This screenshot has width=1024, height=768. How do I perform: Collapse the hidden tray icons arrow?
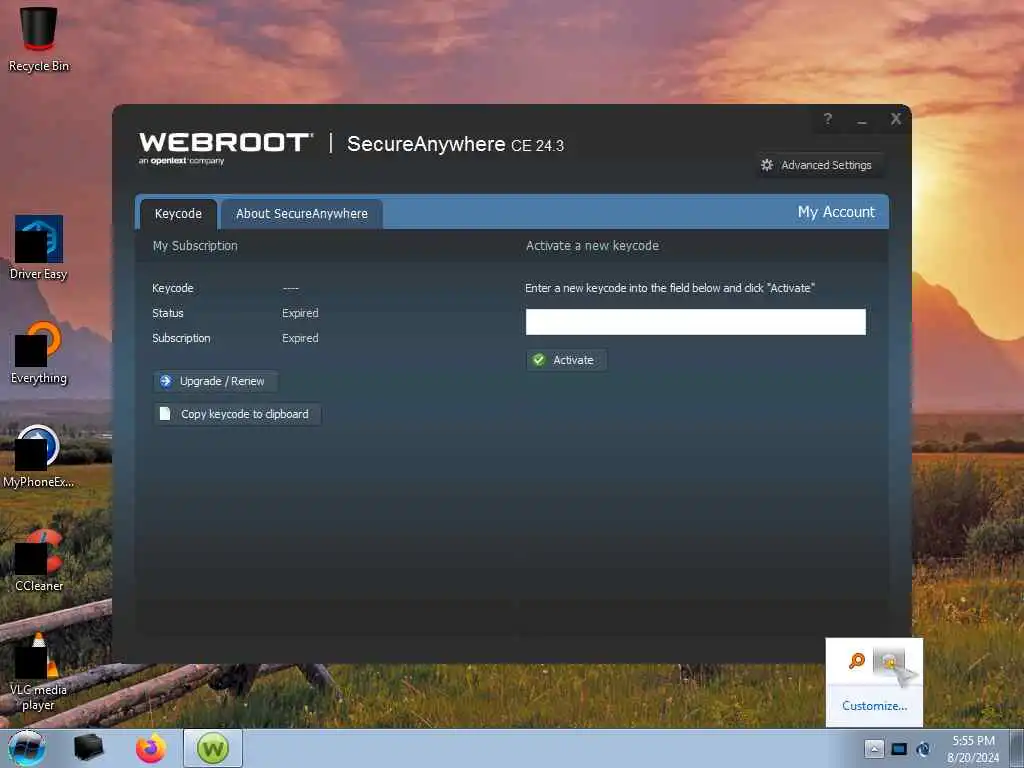pos(874,749)
